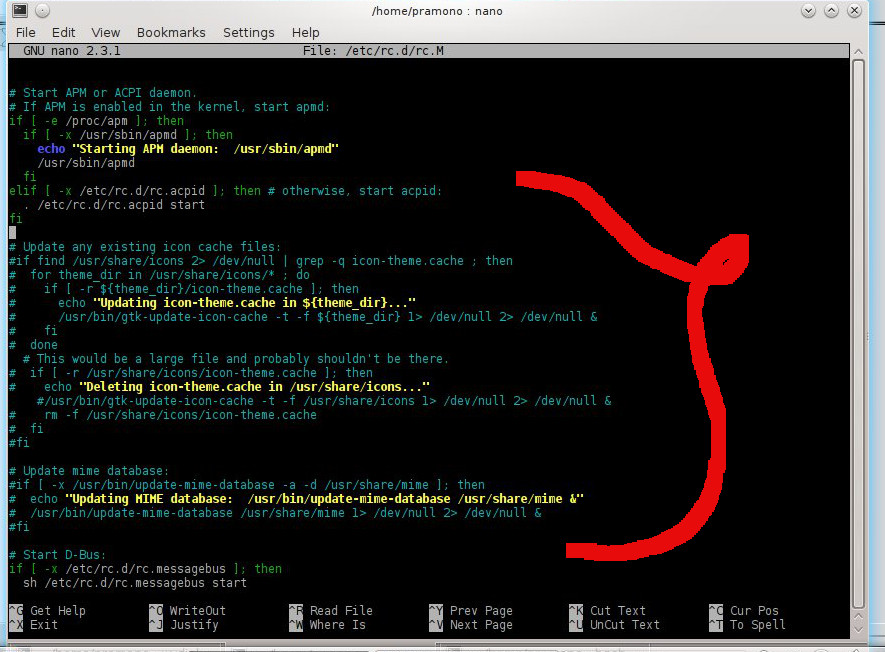Click the 'GNU nano 2.3.1' header text
This screenshot has width=885, height=652.
point(72,51)
